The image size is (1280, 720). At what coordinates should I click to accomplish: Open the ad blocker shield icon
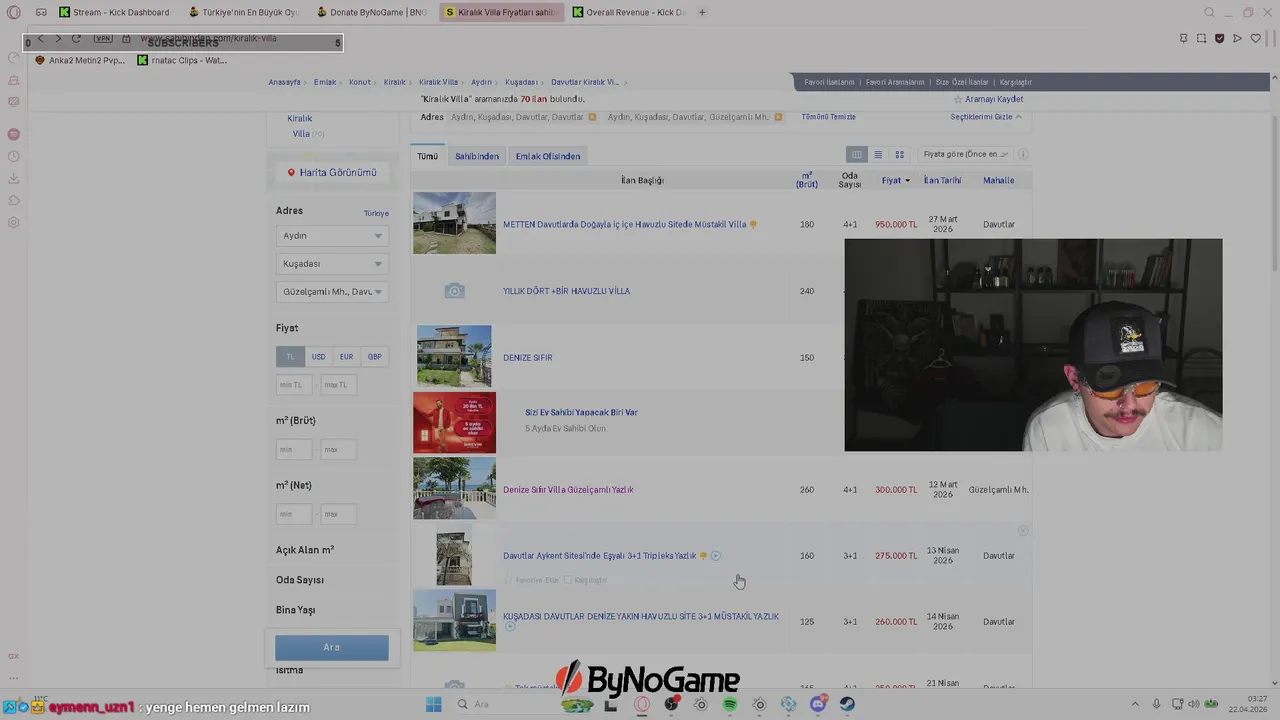tap(1219, 38)
